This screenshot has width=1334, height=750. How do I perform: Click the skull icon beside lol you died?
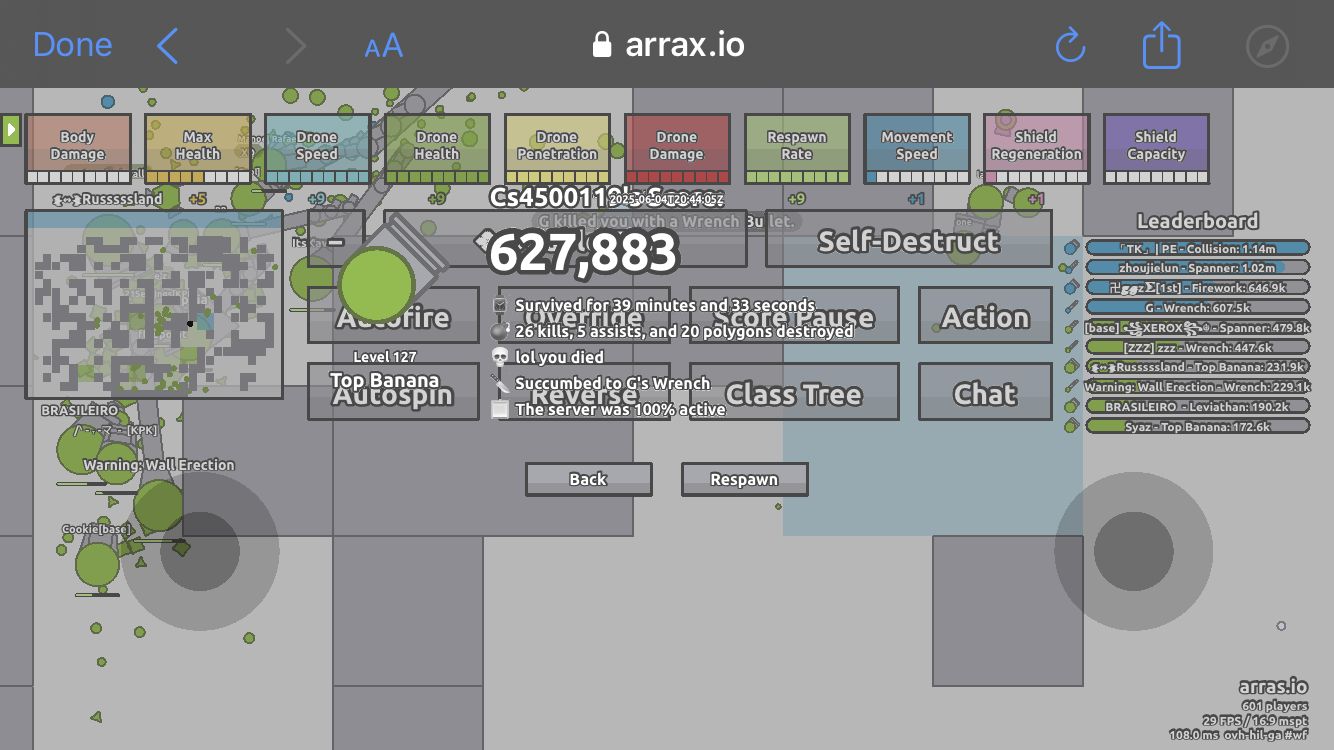500,357
